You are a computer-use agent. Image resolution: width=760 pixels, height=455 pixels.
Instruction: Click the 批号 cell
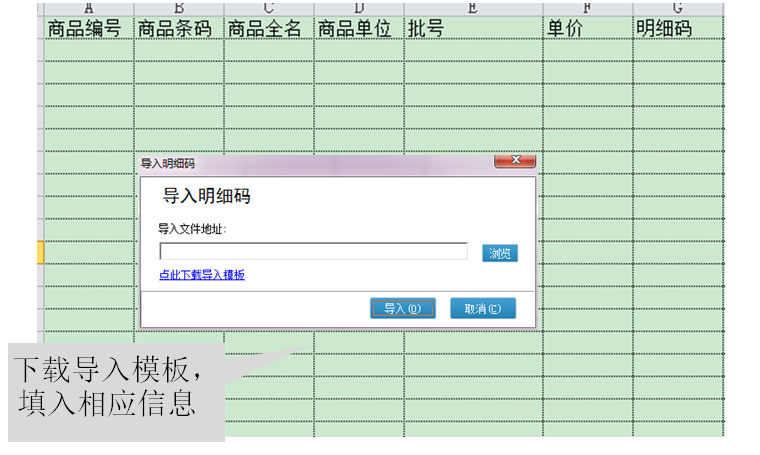473,29
